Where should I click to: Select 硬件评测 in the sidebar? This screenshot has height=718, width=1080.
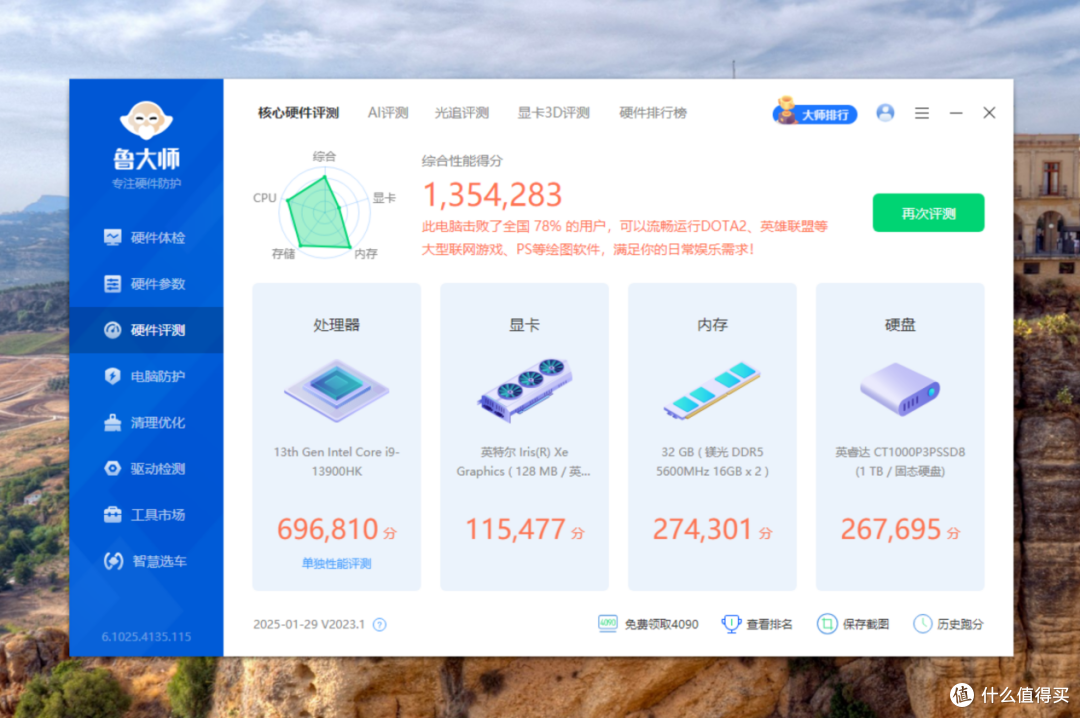click(146, 330)
